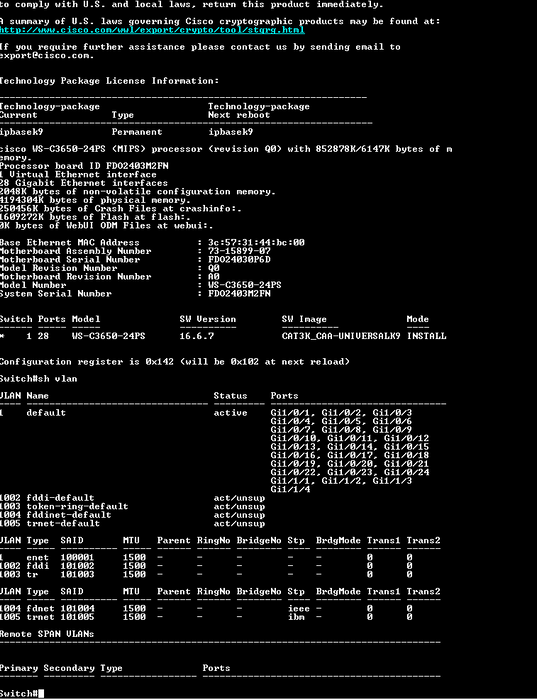The height and width of the screenshot is (700, 537).
Task: Click the export@cisco.com email address text
Action: [46, 55]
